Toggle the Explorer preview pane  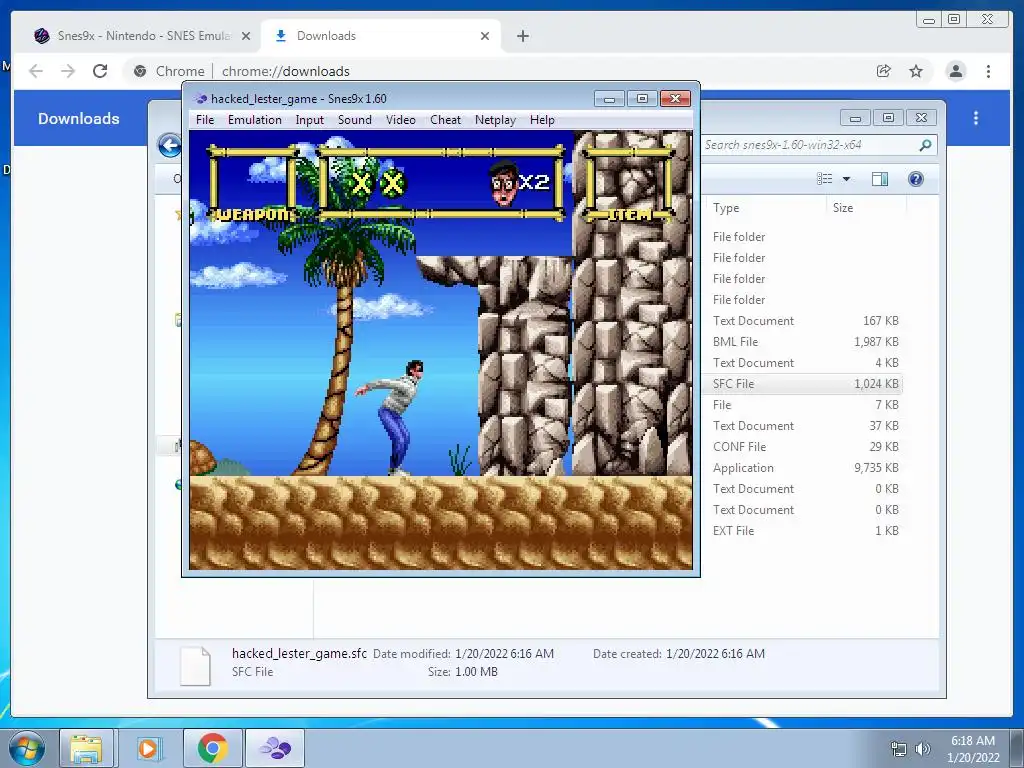pos(880,179)
